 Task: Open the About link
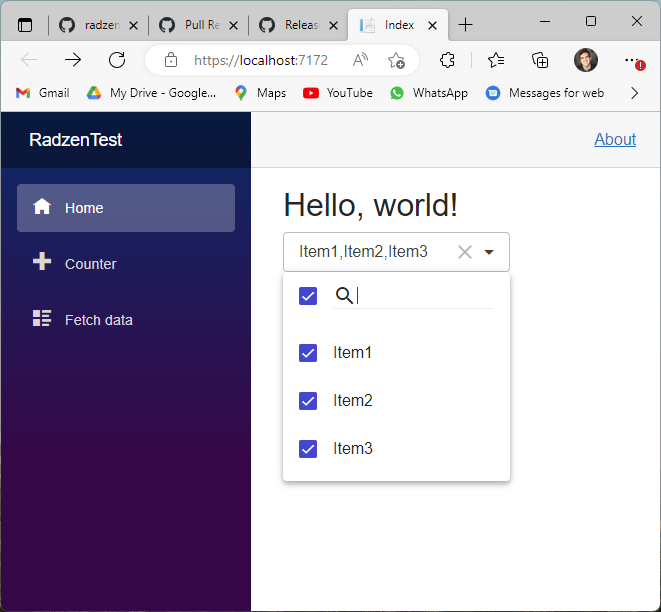point(615,140)
